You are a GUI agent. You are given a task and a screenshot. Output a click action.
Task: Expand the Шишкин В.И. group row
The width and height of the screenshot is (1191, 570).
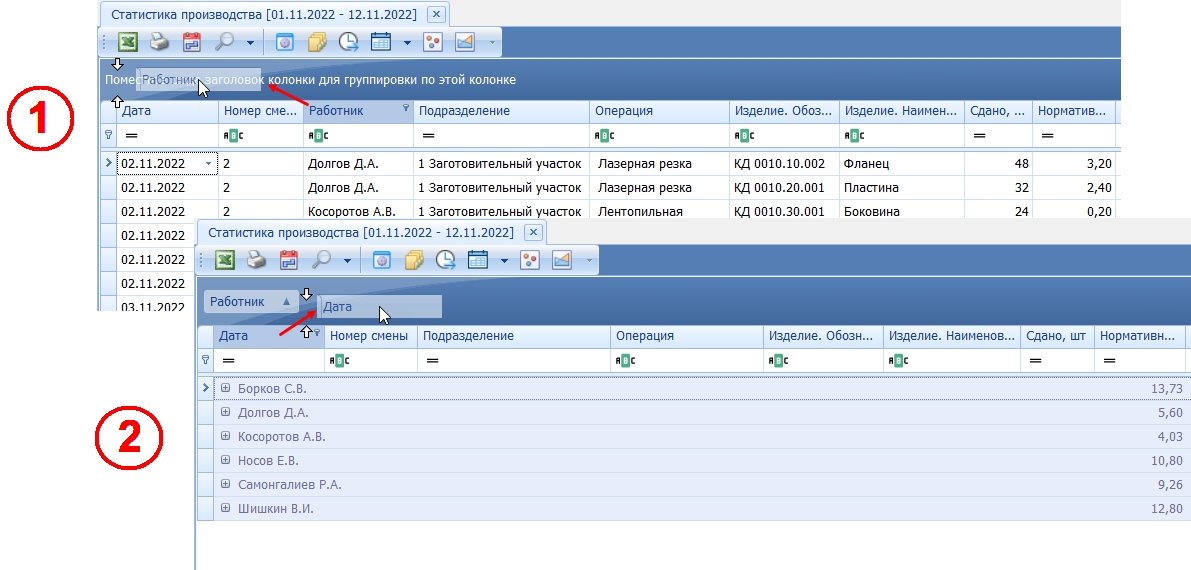[x=226, y=508]
